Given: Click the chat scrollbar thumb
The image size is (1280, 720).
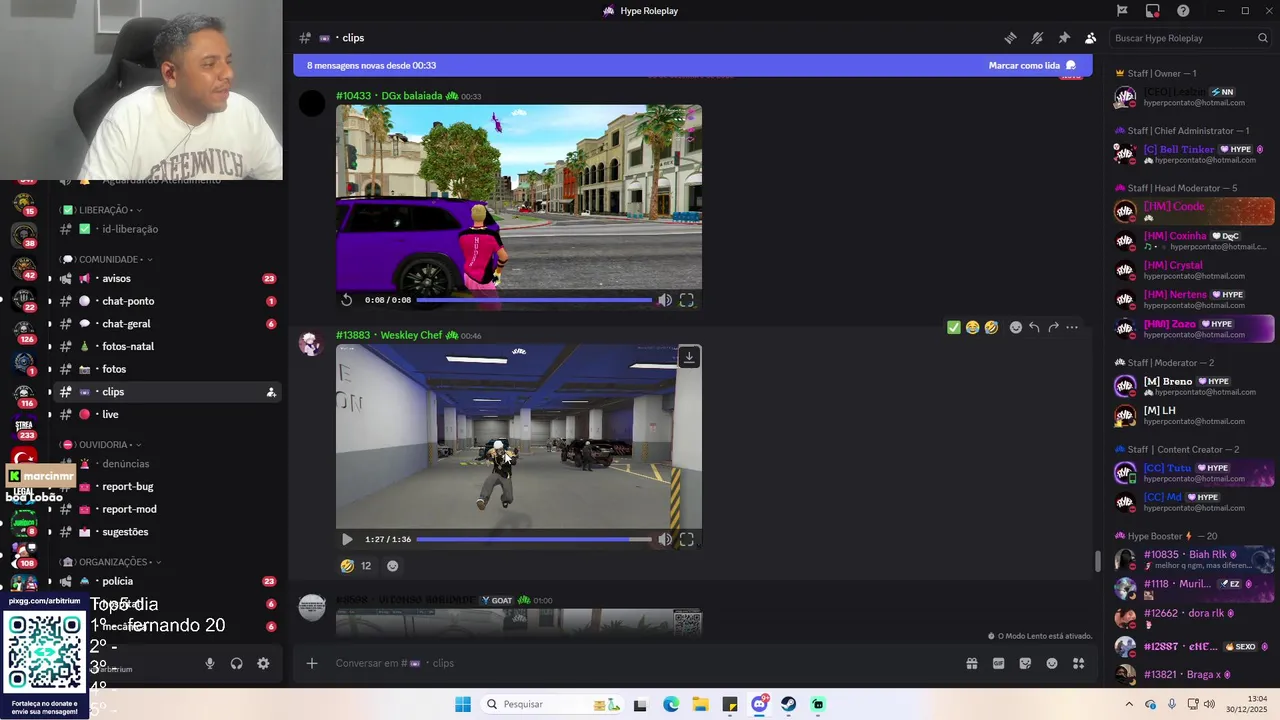Looking at the screenshot, I should [x=1097, y=561].
